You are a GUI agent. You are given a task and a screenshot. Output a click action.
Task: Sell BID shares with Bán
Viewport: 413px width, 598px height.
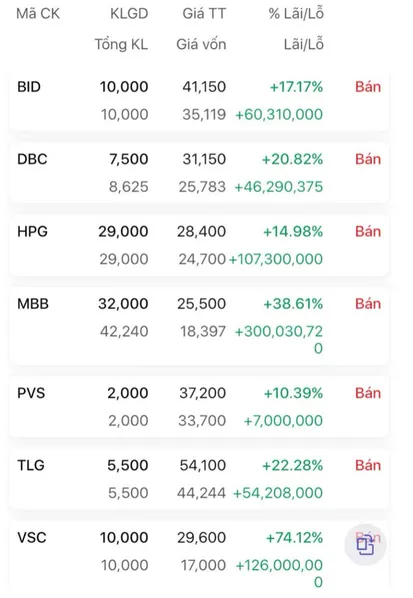(368, 87)
